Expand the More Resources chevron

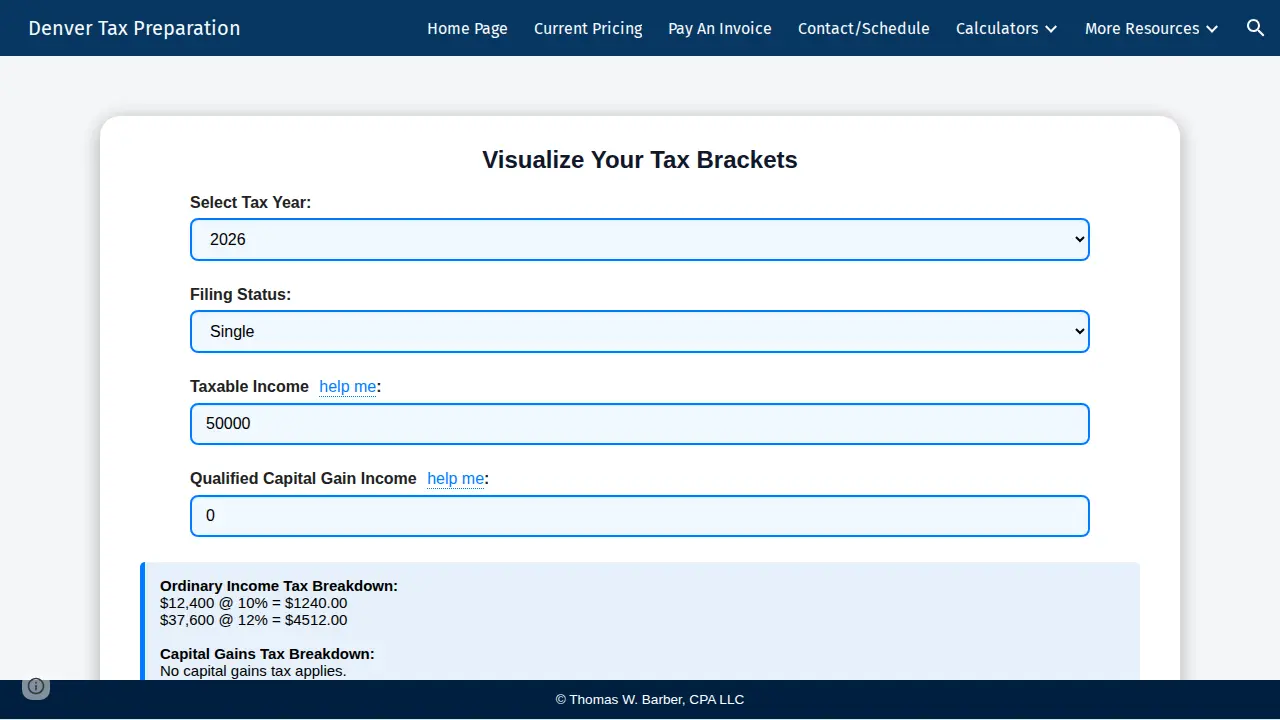coord(1212,29)
